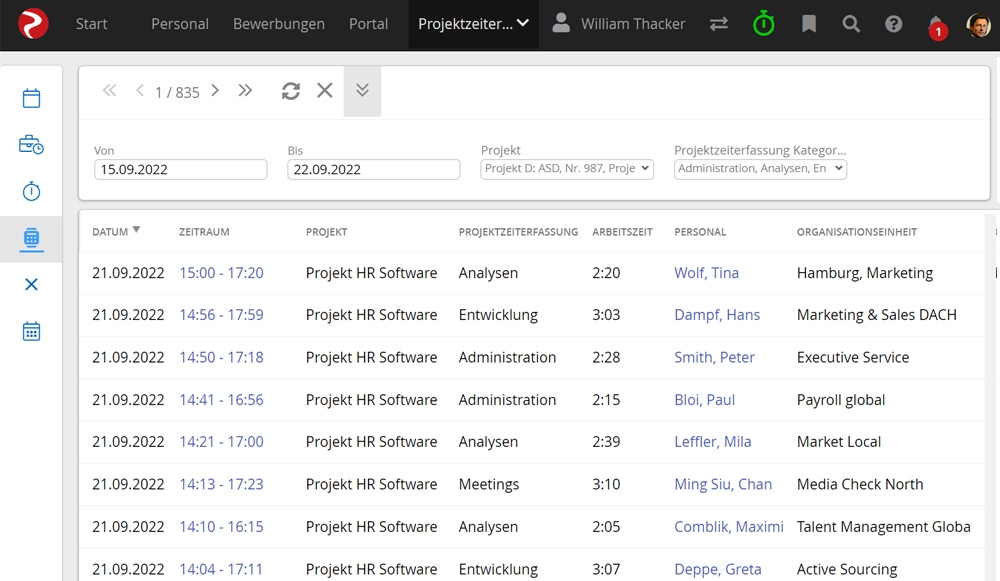This screenshot has height=581, width=1000.
Task: Open the bookmarks icon
Action: (809, 24)
